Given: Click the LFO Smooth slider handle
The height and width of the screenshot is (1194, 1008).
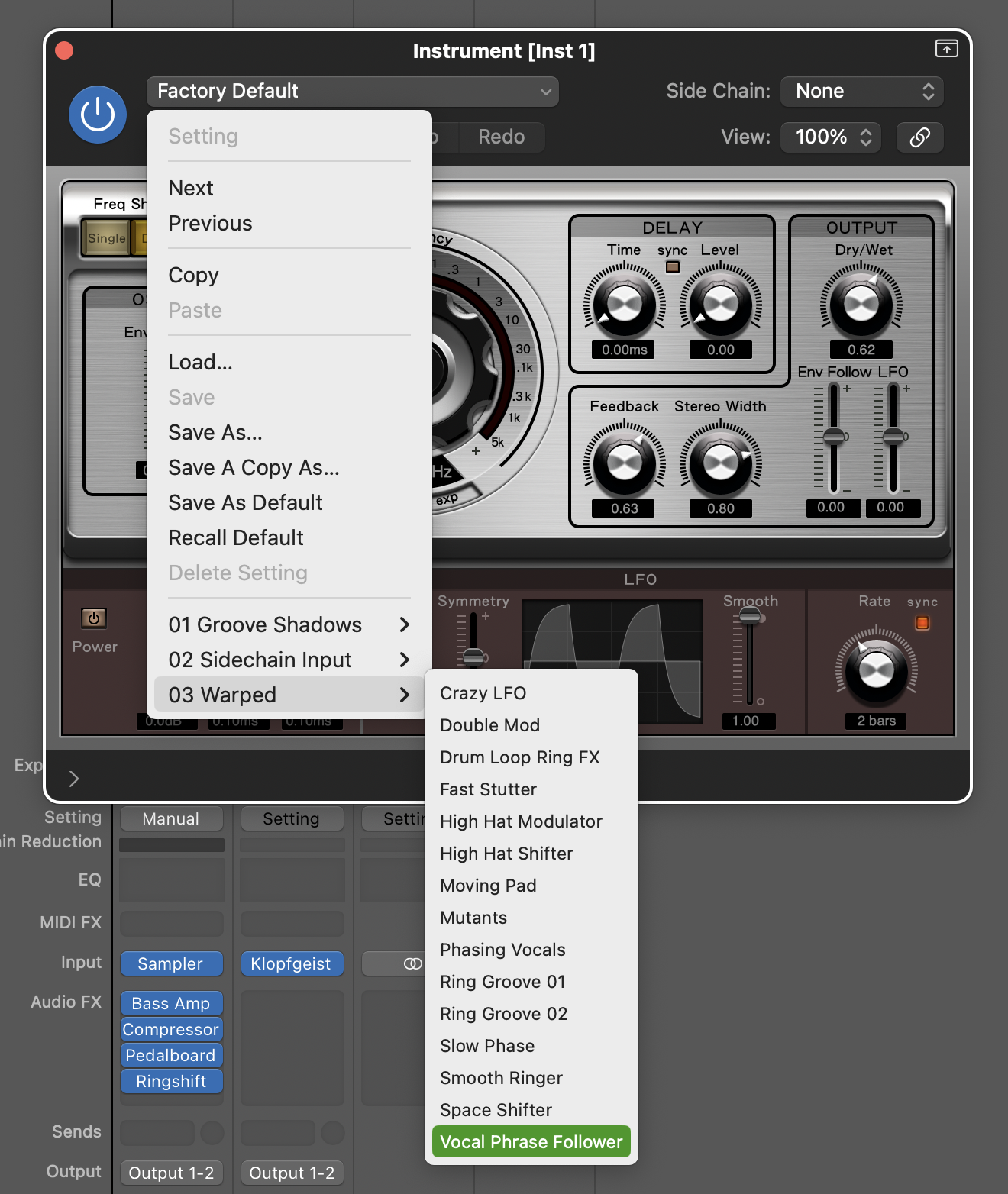Looking at the screenshot, I should [750, 617].
